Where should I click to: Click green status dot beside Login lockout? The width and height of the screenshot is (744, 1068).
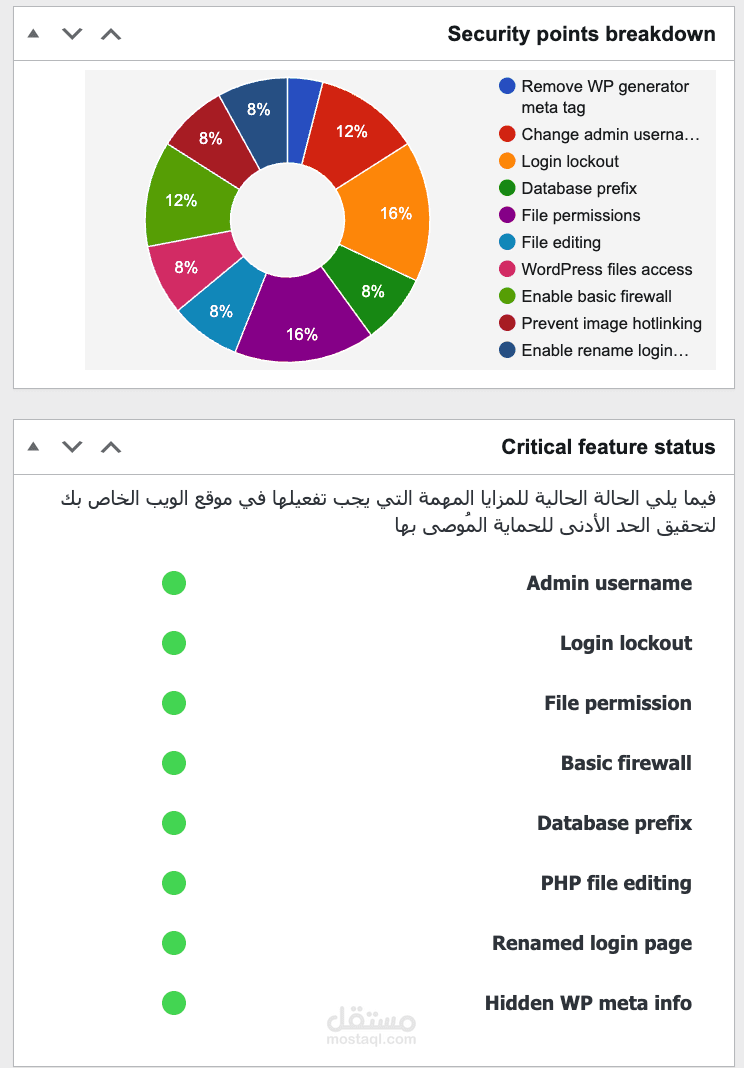[174, 643]
